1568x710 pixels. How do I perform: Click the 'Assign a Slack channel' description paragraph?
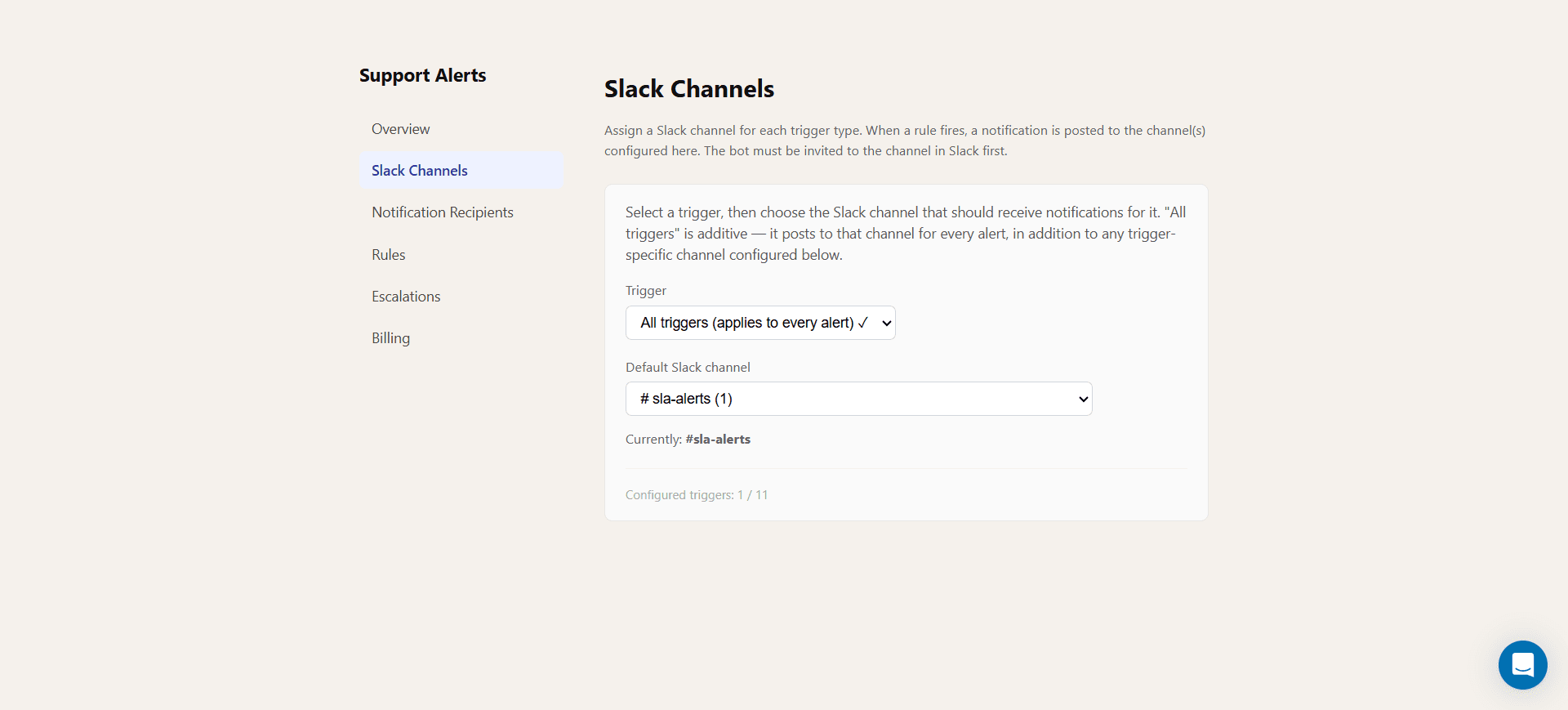(x=905, y=141)
